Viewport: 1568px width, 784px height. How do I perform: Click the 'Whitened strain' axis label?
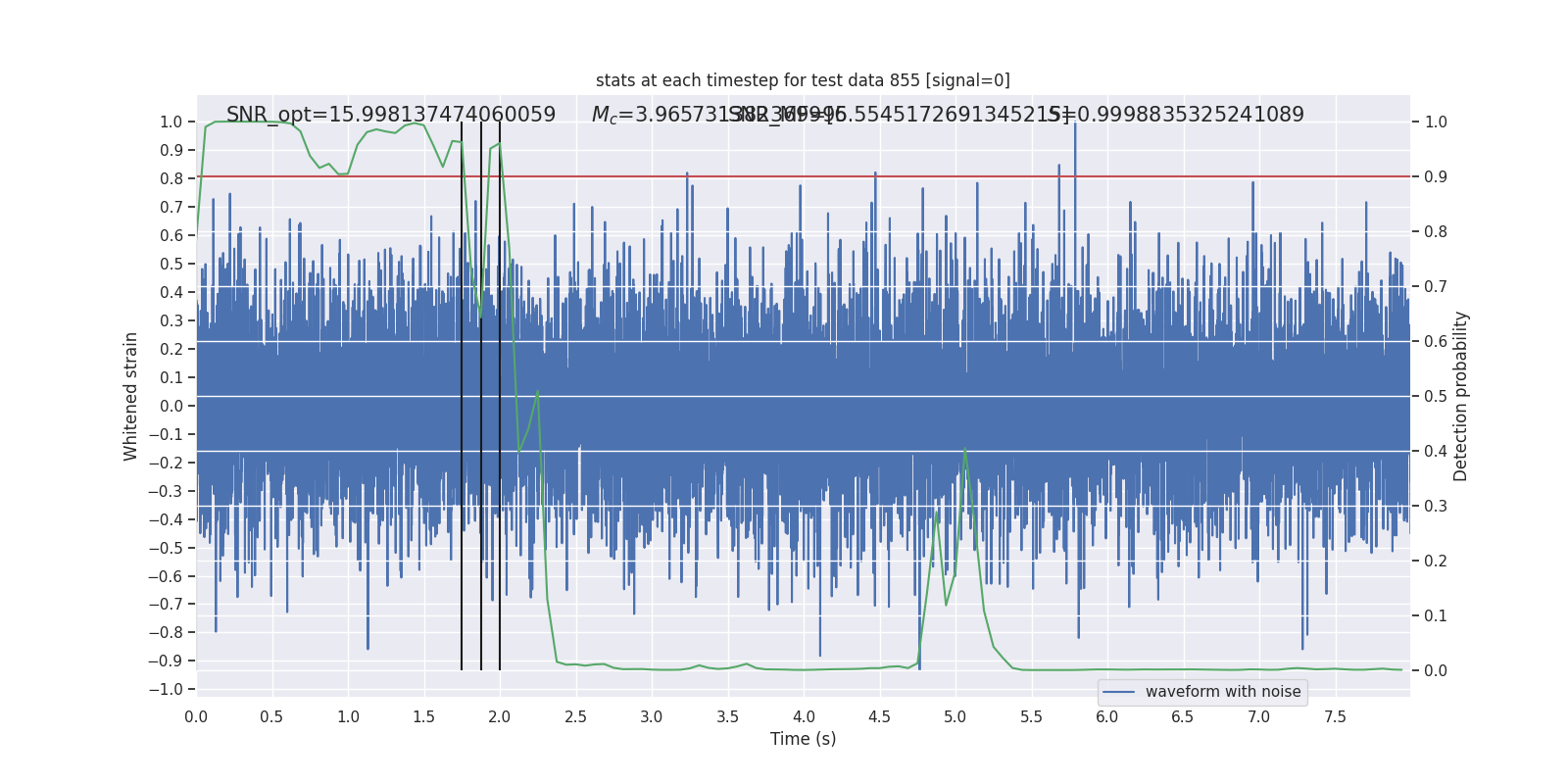(x=131, y=396)
